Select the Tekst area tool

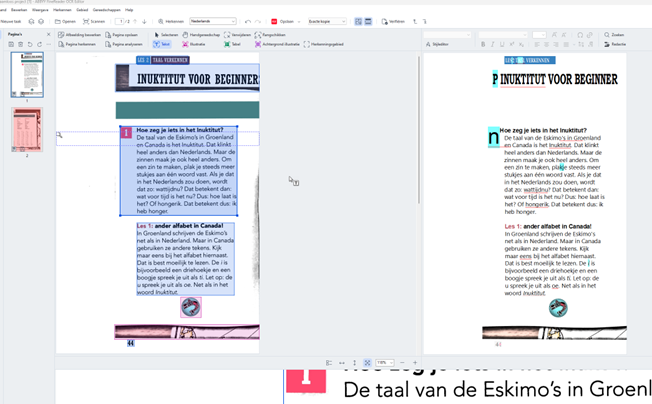tap(161, 45)
